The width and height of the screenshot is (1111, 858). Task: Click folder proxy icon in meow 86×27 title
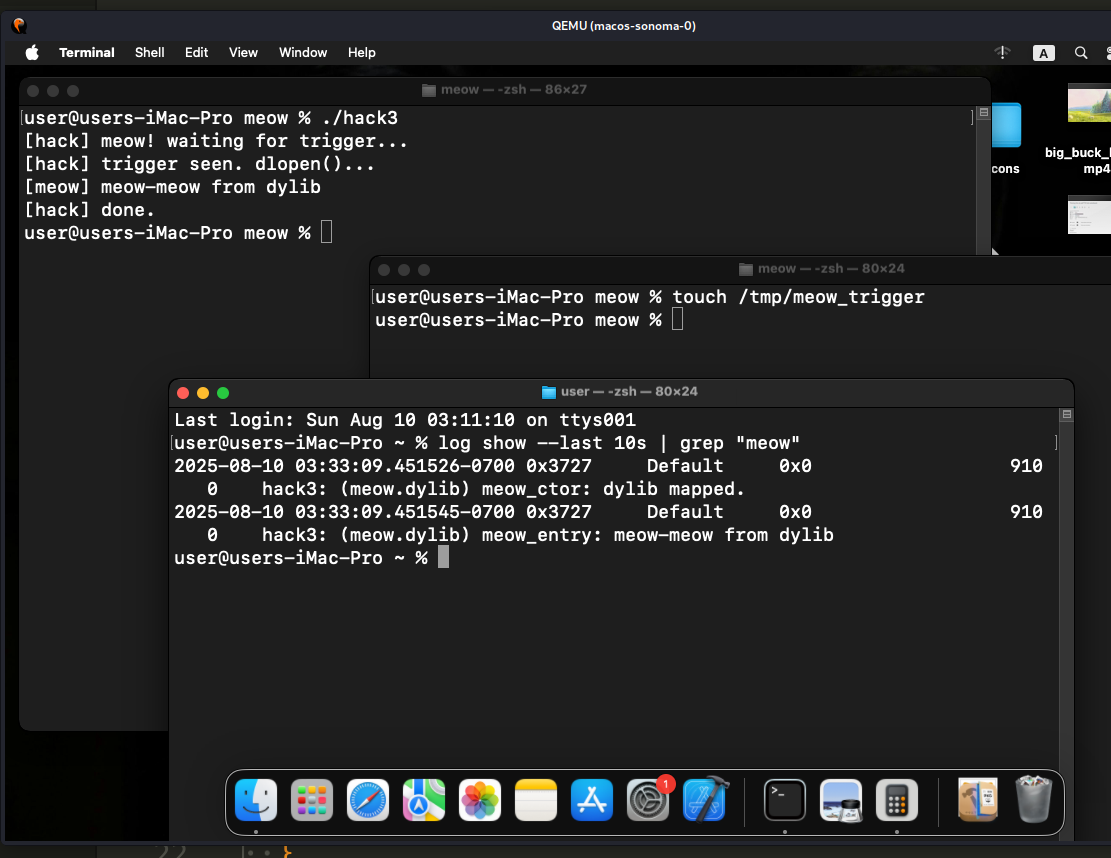click(x=429, y=90)
